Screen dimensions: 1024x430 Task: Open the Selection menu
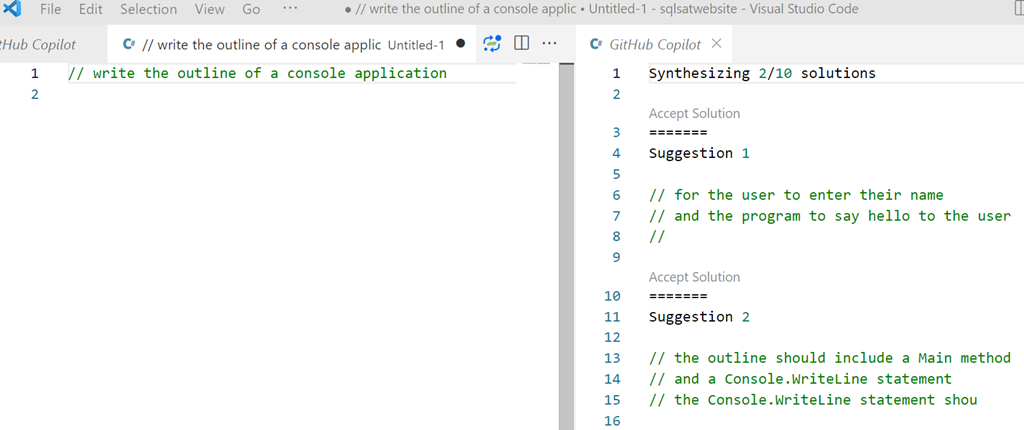click(x=148, y=9)
